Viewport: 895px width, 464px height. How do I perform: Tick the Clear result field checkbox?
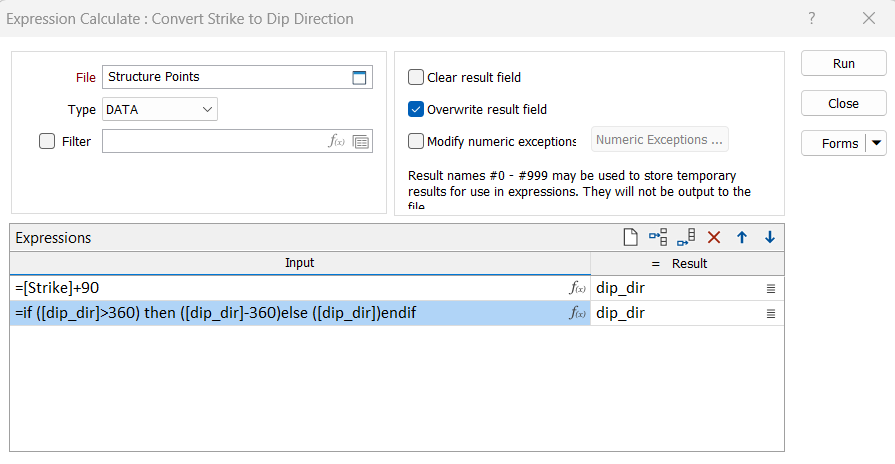click(416, 77)
